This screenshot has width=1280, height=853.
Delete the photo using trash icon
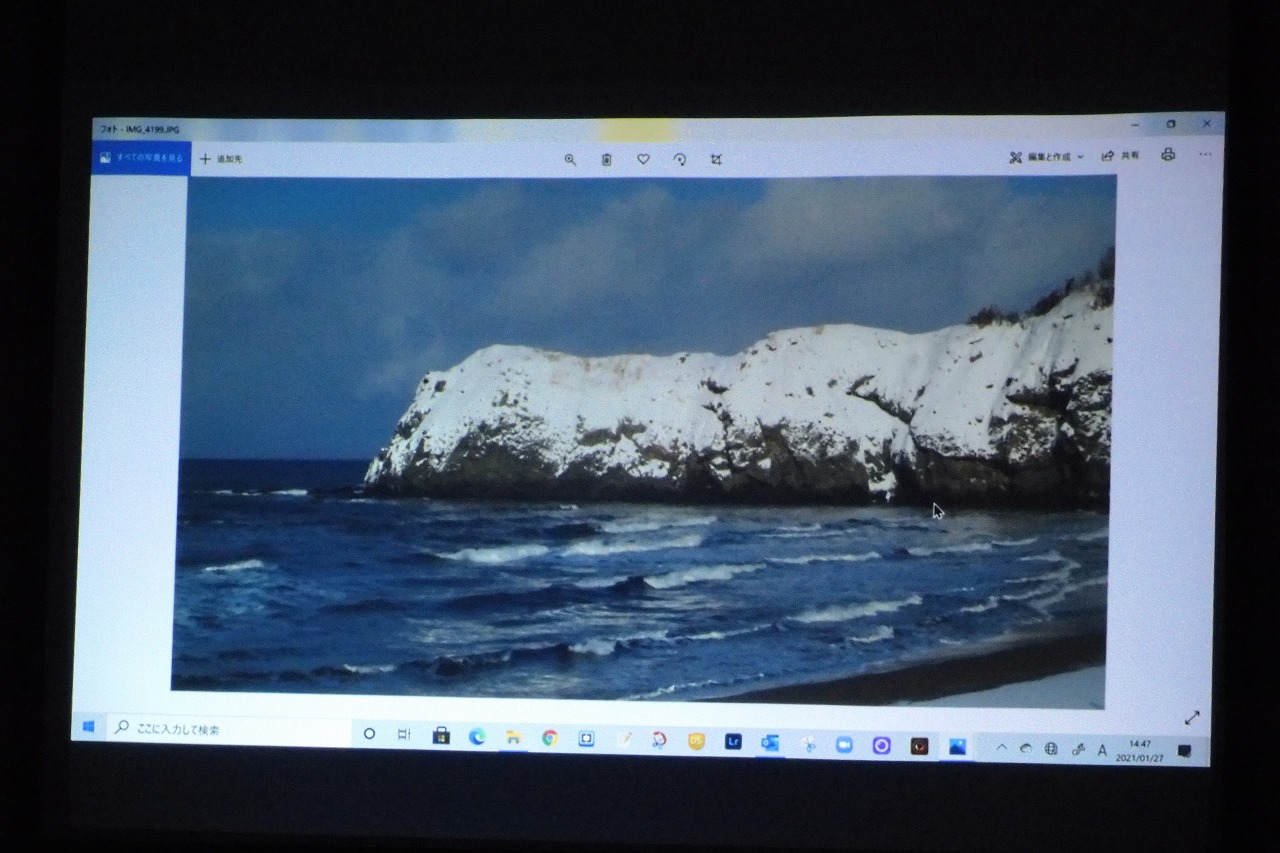click(x=606, y=159)
